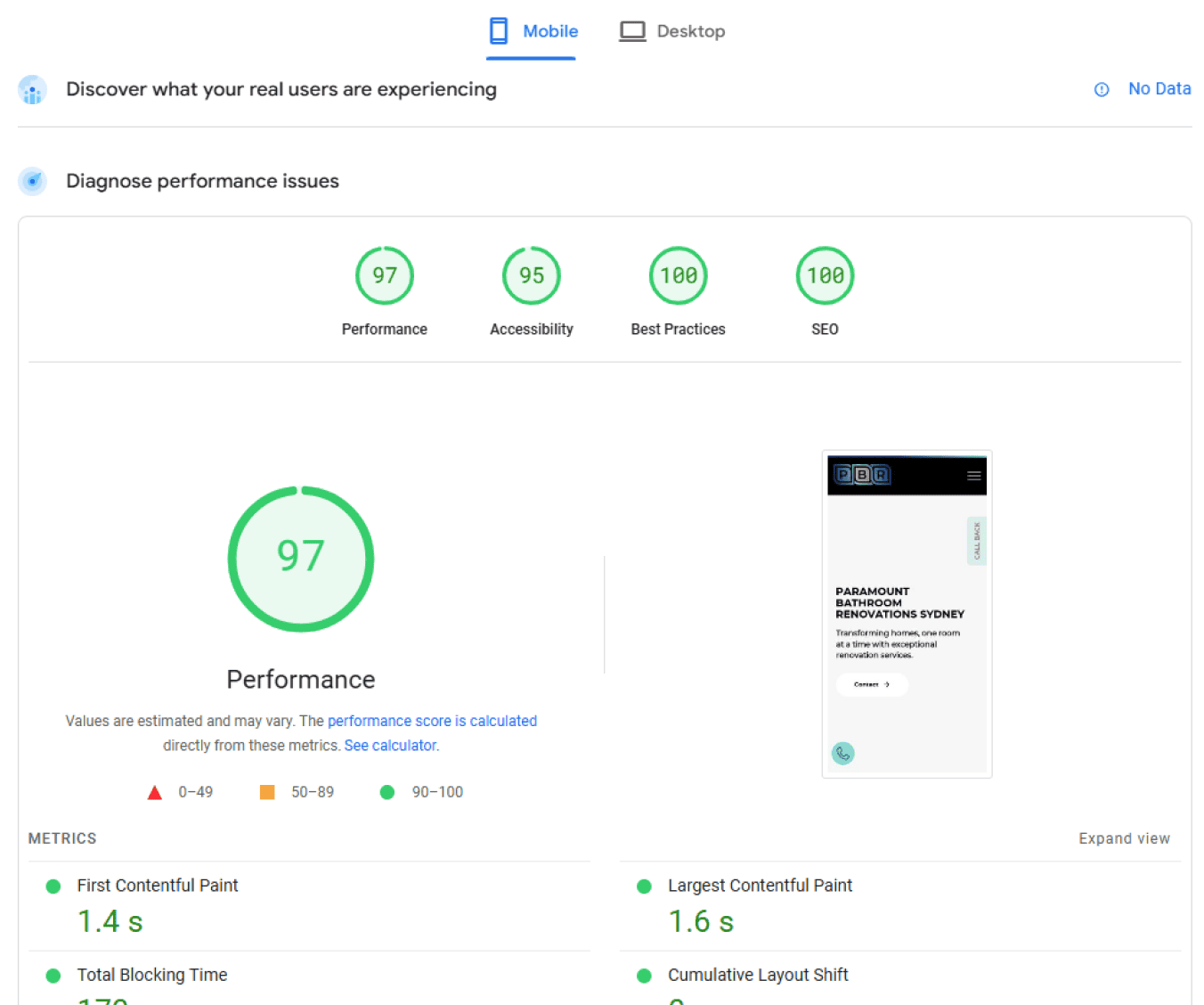Click the real users experience icon

[x=33, y=90]
